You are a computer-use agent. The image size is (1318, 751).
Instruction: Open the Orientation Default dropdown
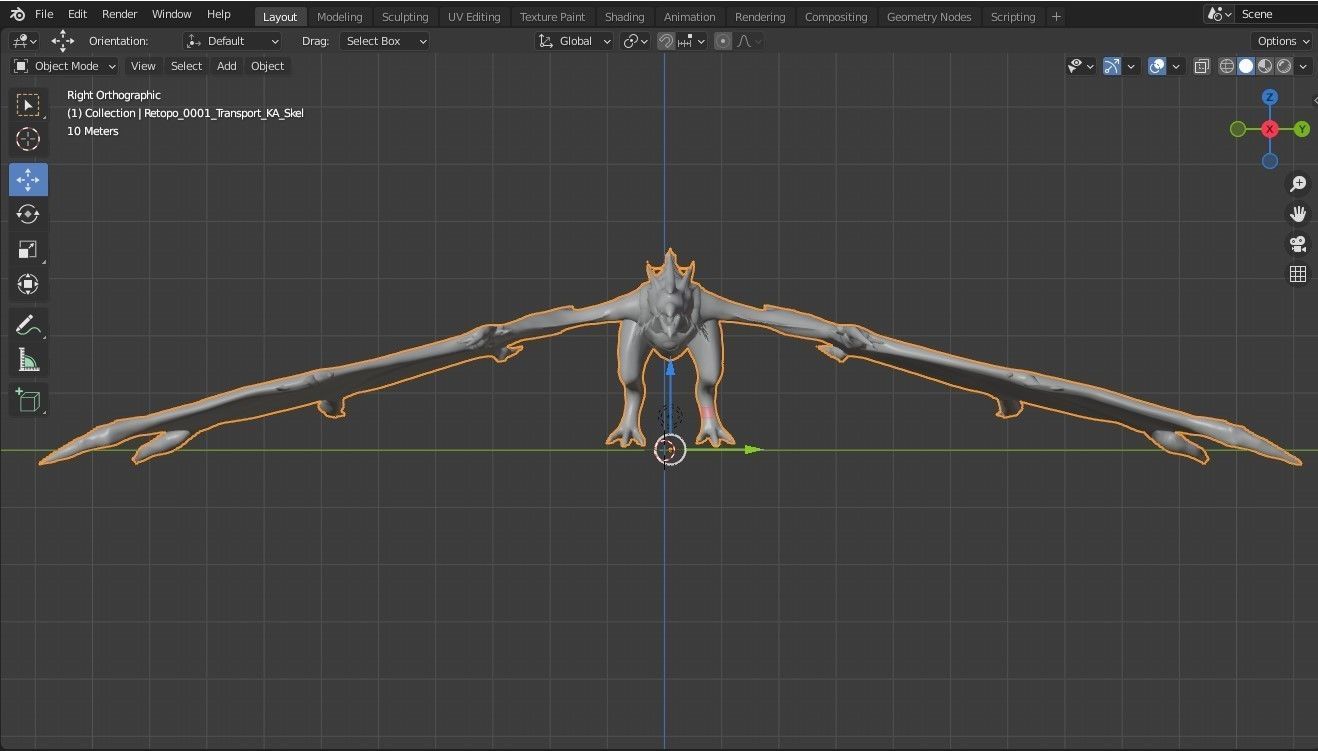coord(233,41)
